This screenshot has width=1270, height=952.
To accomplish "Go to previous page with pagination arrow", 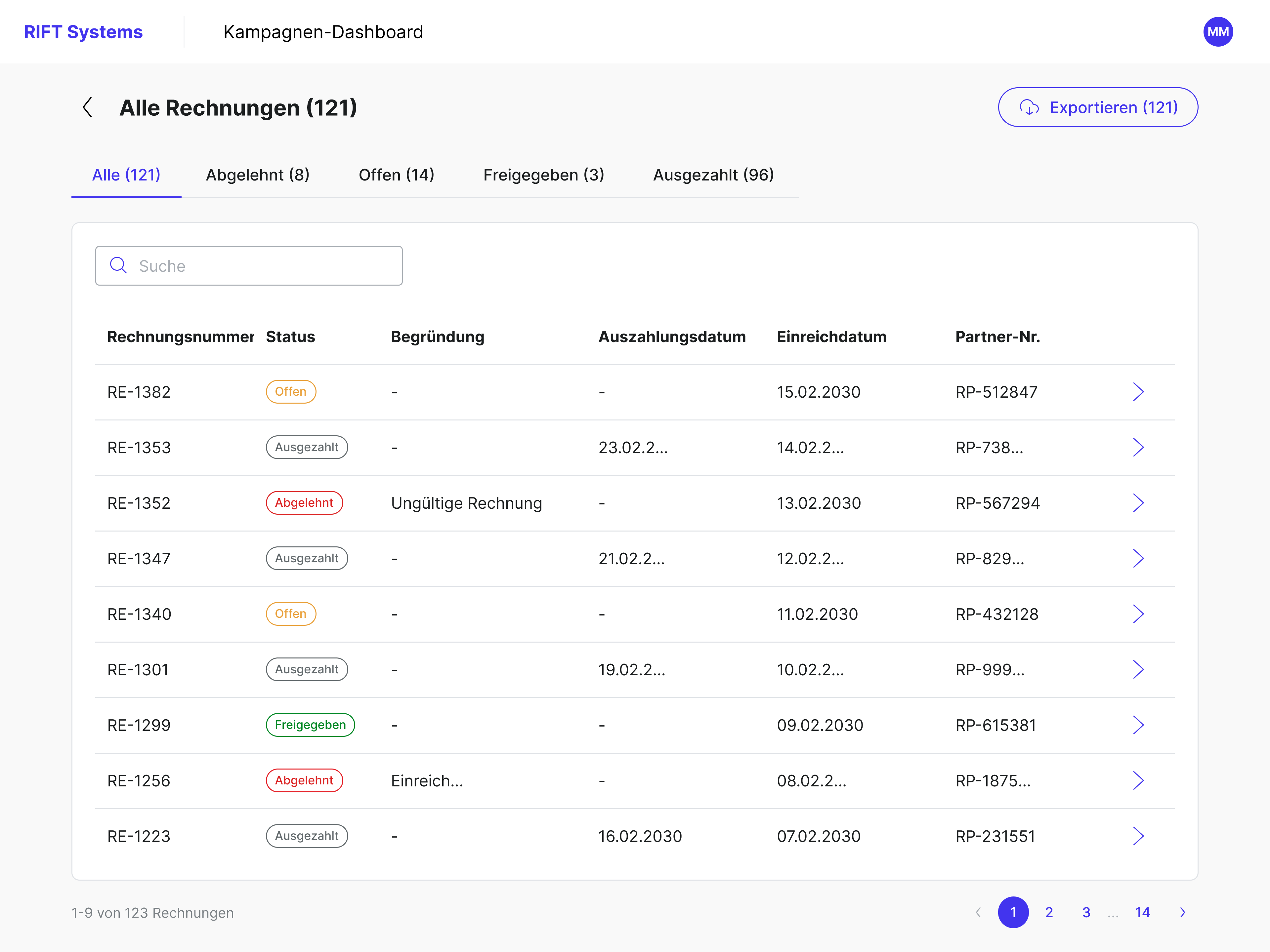I will point(978,912).
